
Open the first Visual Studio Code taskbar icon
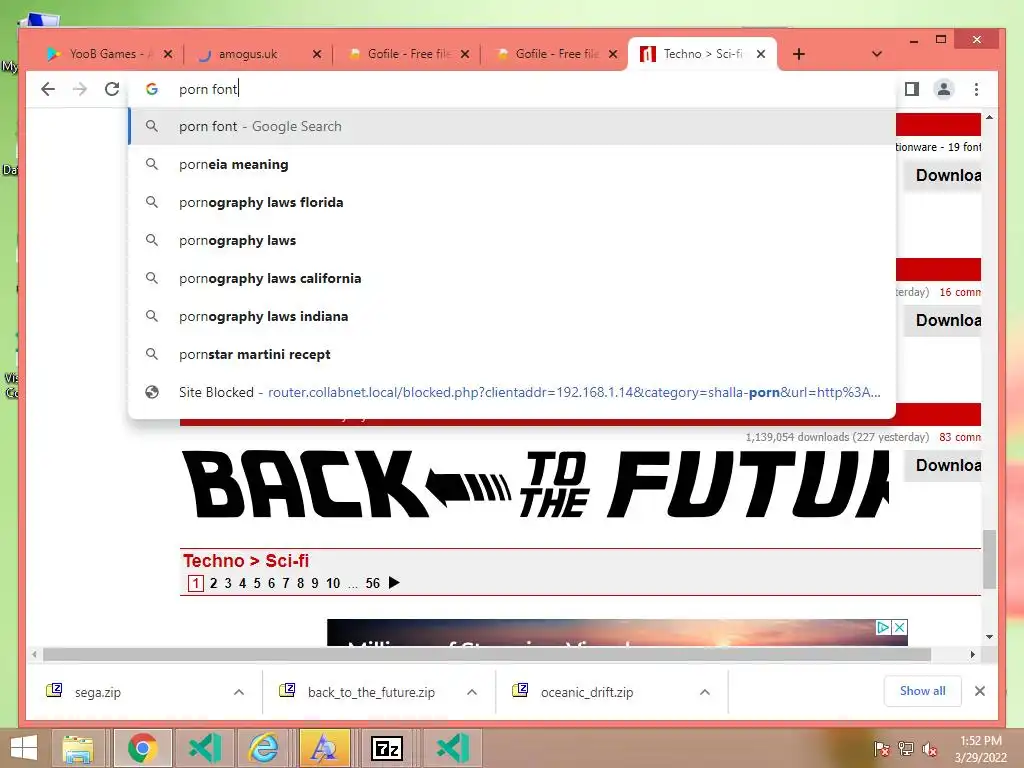[204, 748]
